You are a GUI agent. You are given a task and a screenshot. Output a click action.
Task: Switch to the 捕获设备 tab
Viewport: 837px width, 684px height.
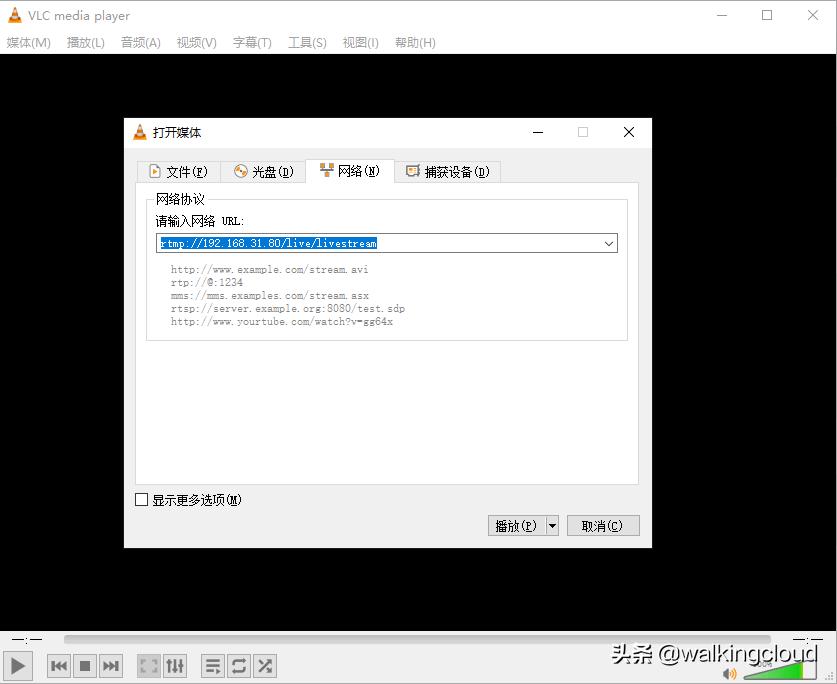(x=447, y=171)
